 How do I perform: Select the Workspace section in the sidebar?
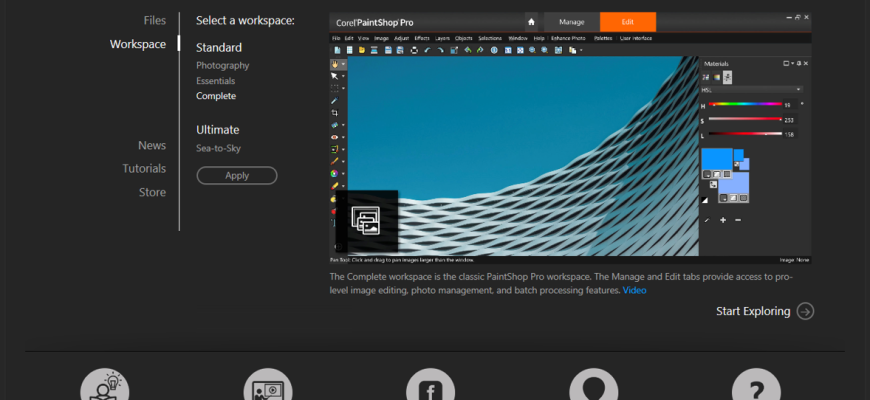pos(138,44)
